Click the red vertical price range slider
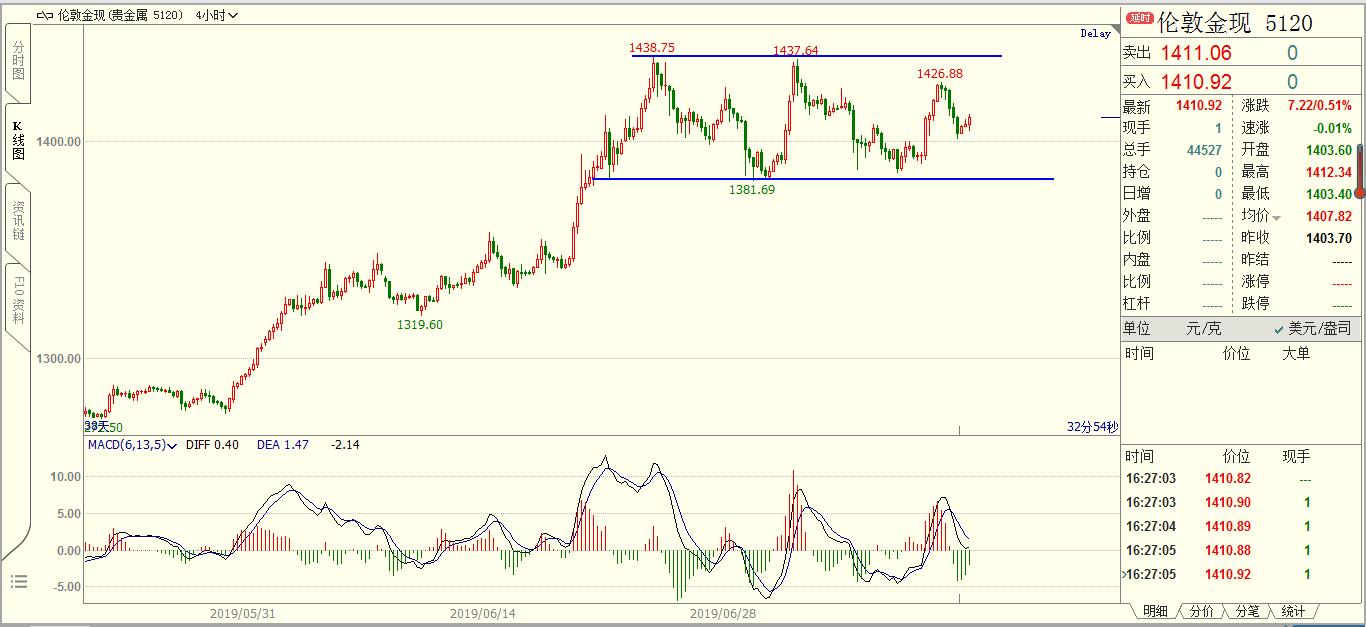The width and height of the screenshot is (1366, 627). click(x=1359, y=170)
